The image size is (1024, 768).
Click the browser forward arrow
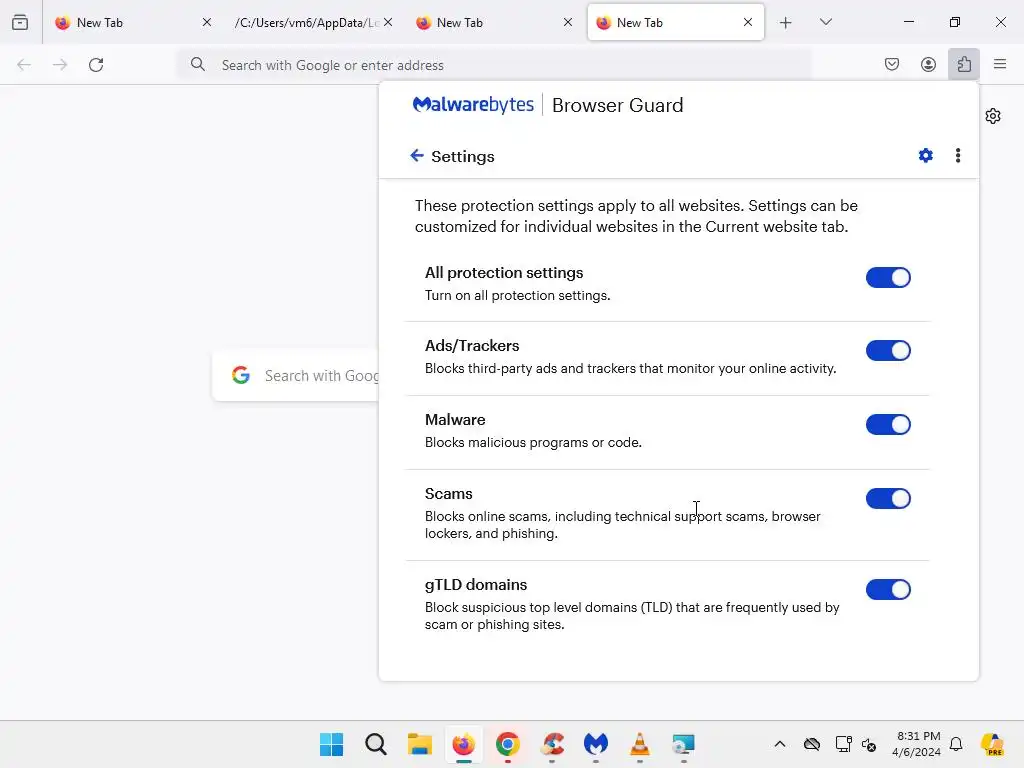60,65
